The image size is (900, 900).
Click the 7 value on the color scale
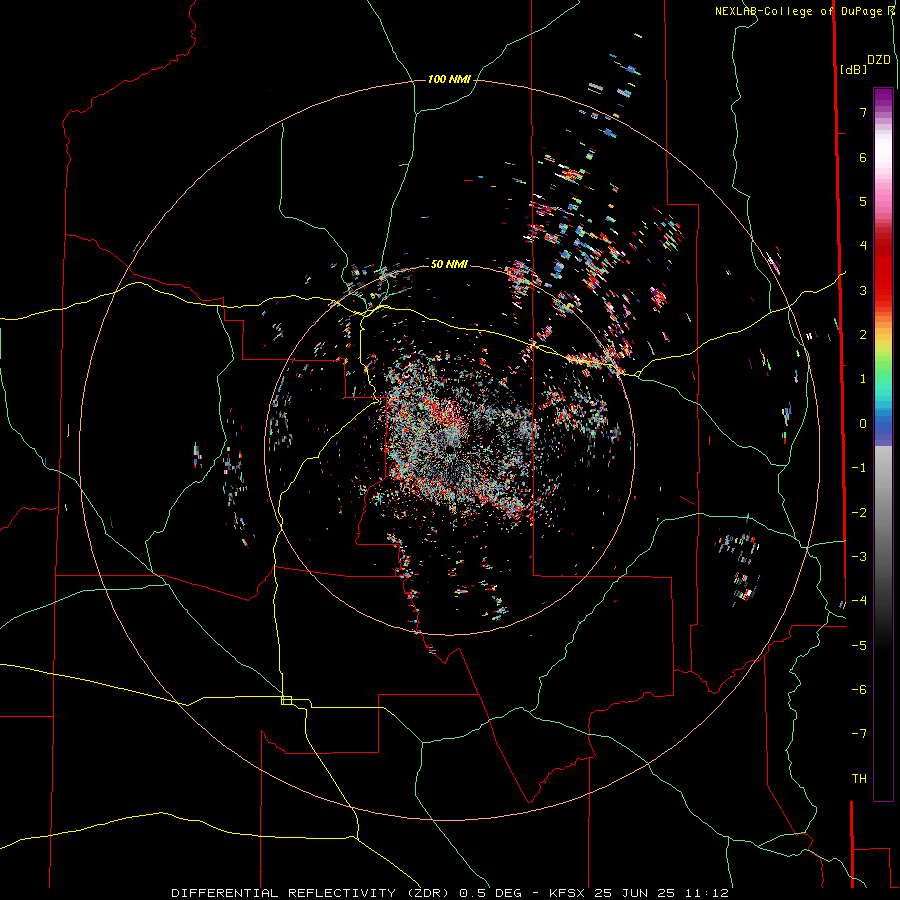coord(863,112)
